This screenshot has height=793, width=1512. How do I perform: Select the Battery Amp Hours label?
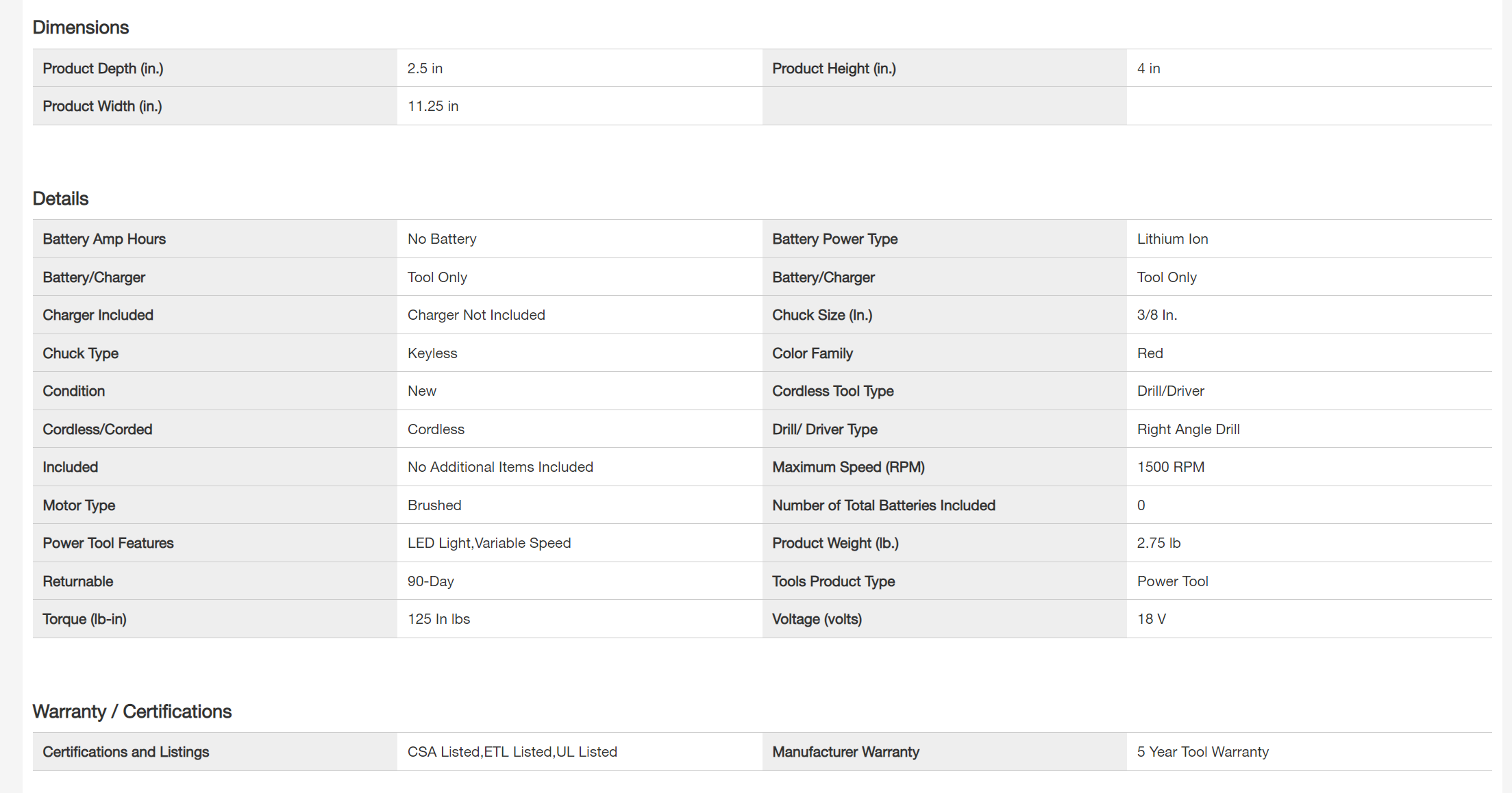pos(104,239)
